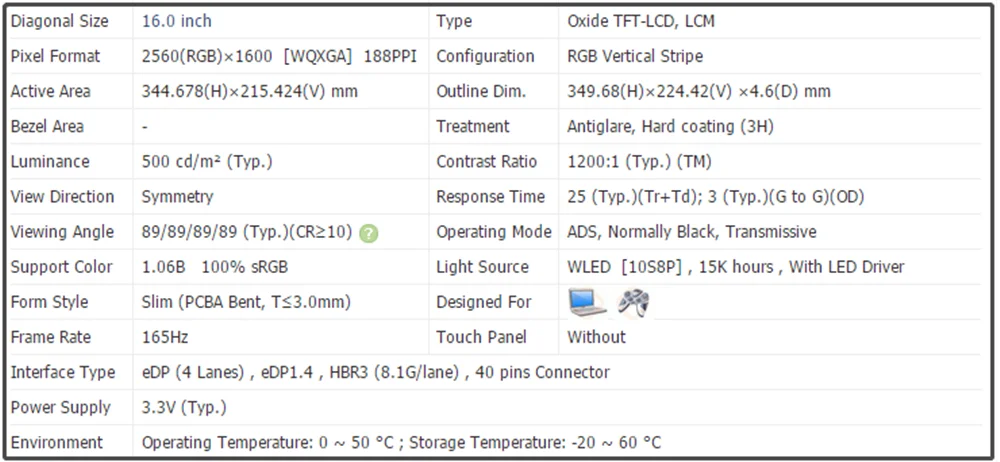Click the Active Area dimensions value
This screenshot has height=462, width=1000.
point(249,91)
